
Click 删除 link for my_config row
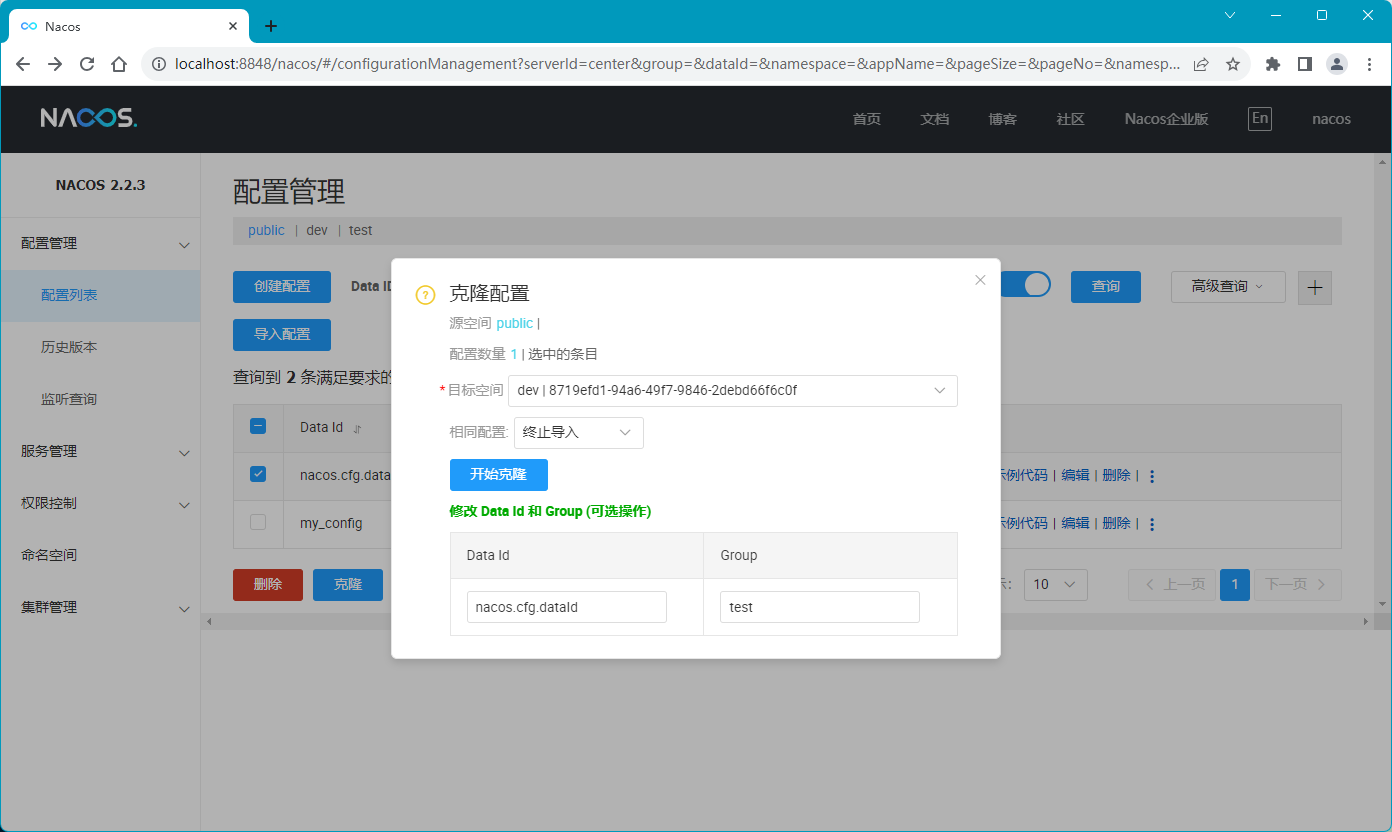coord(1116,524)
